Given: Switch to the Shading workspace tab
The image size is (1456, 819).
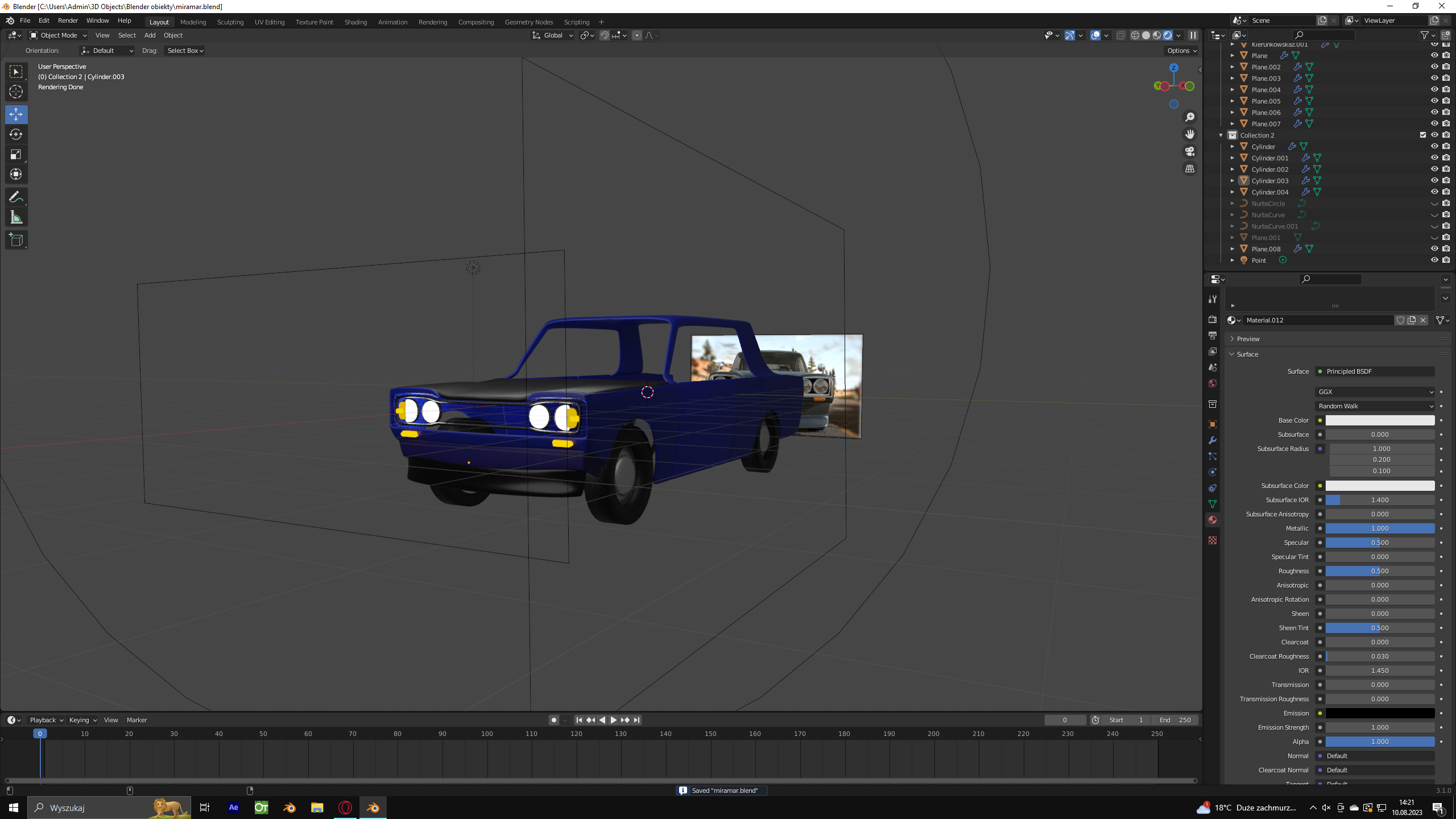Looking at the screenshot, I should [x=355, y=22].
